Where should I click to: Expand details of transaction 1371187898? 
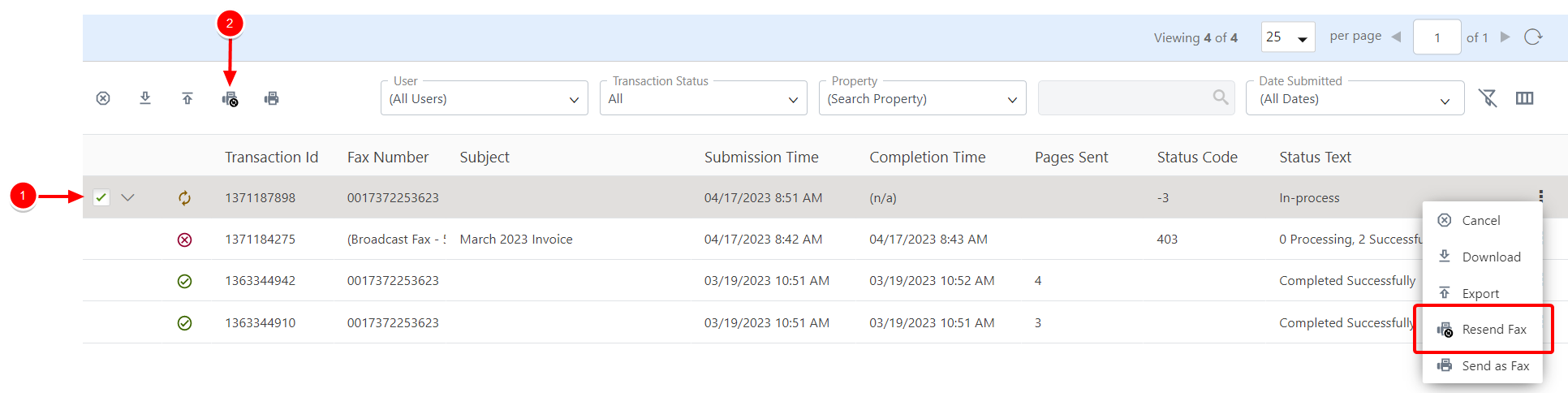point(127,197)
